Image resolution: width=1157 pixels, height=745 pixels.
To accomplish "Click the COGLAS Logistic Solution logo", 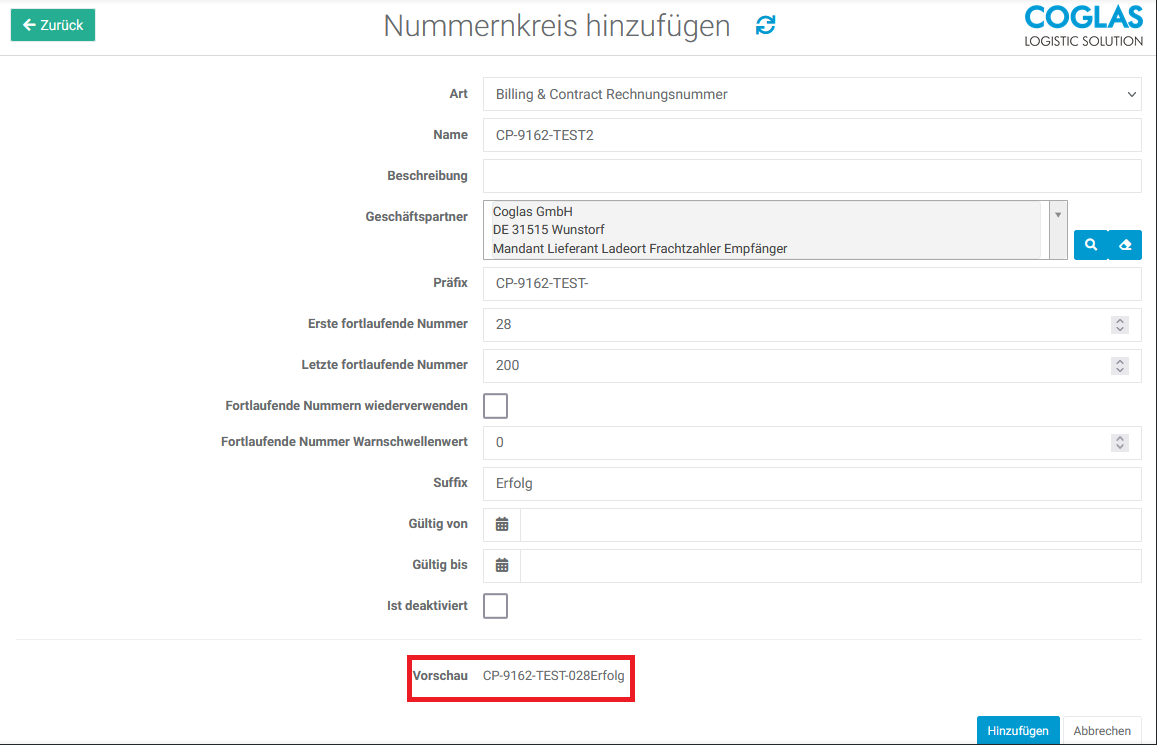I will [x=1083, y=26].
